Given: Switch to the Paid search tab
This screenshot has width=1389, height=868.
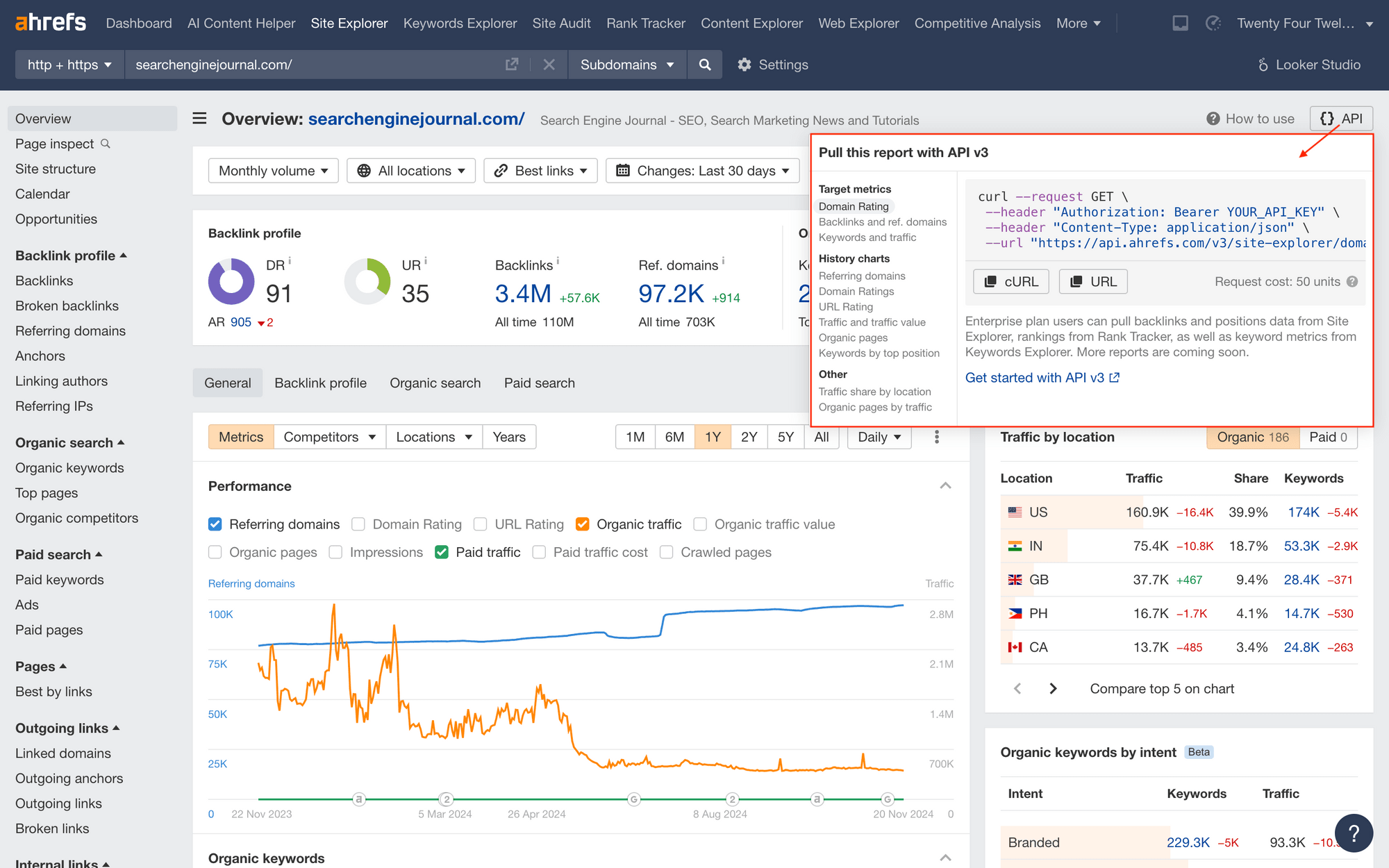Looking at the screenshot, I should click(540, 383).
